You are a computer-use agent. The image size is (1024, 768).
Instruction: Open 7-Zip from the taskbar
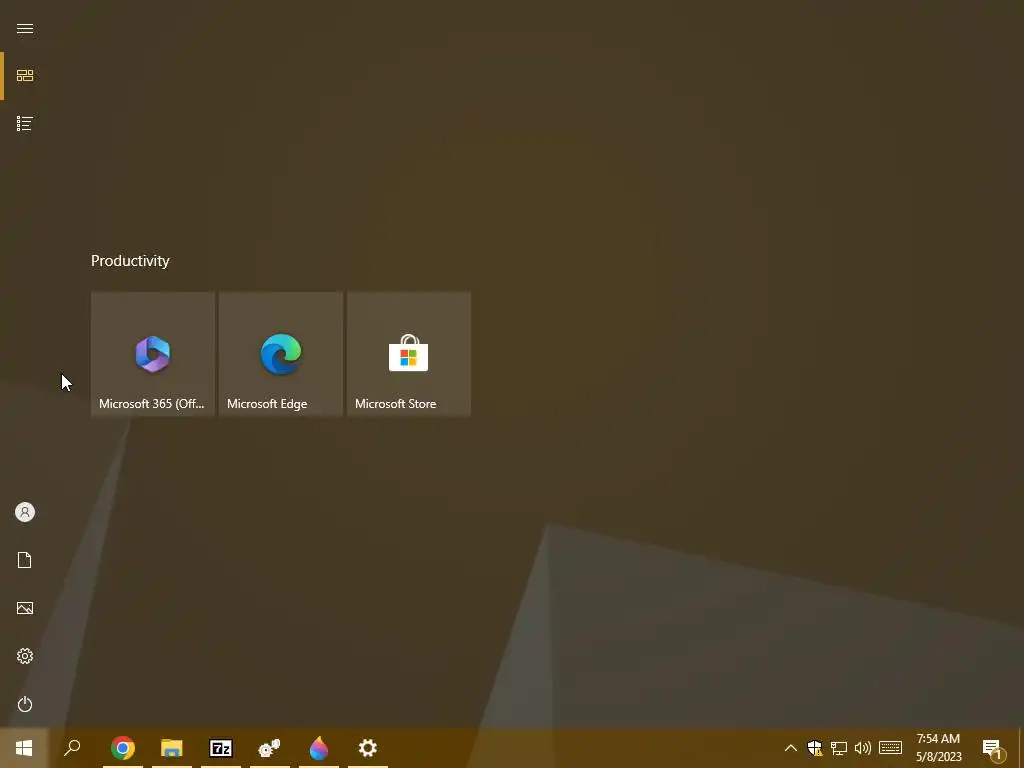coord(221,748)
